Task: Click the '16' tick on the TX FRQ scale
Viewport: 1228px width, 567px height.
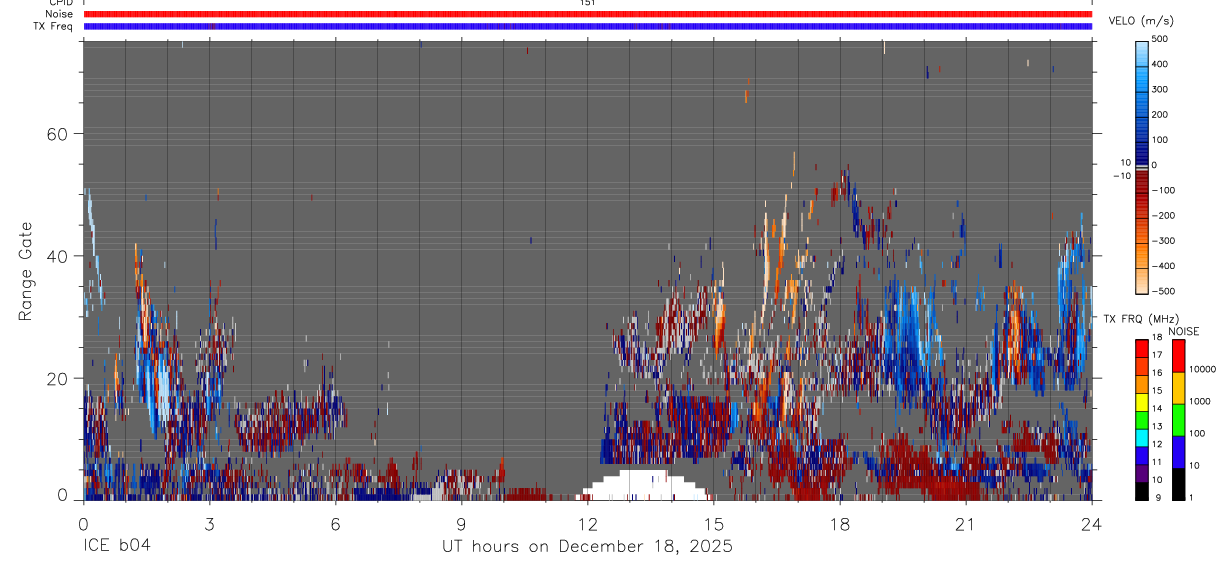Action: point(1157,373)
